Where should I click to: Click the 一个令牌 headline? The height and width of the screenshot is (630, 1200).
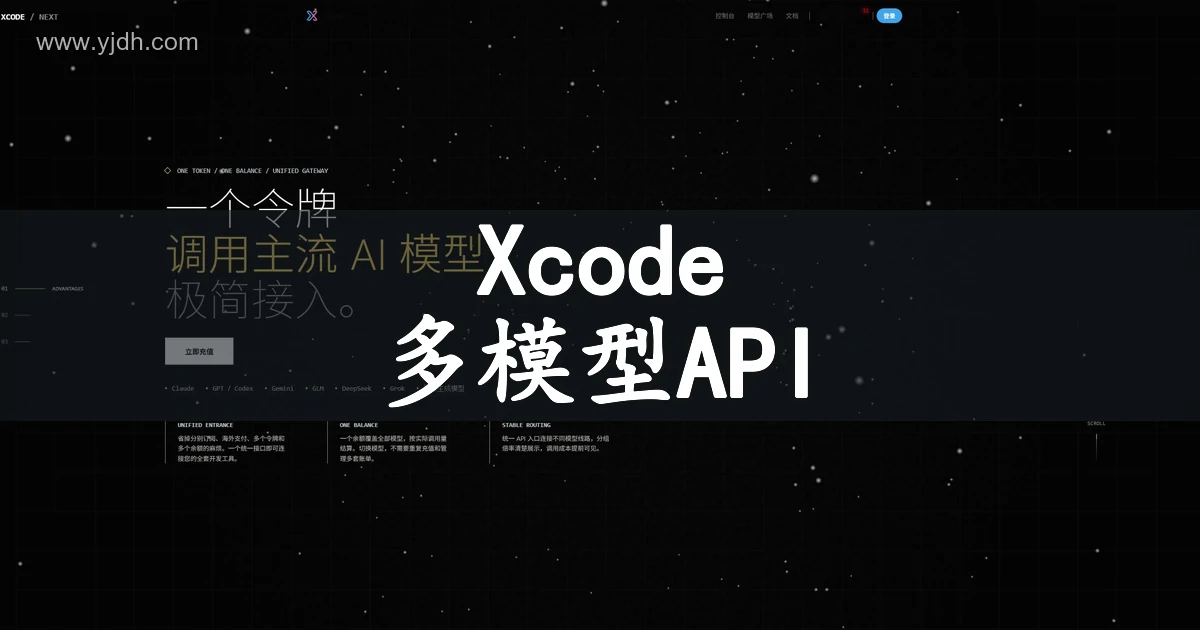pyautogui.click(x=251, y=209)
